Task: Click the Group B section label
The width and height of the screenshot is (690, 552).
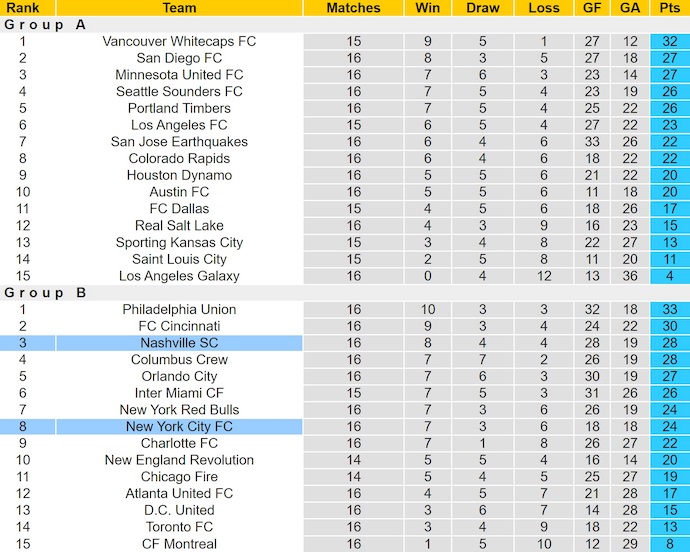Action: (x=45, y=293)
